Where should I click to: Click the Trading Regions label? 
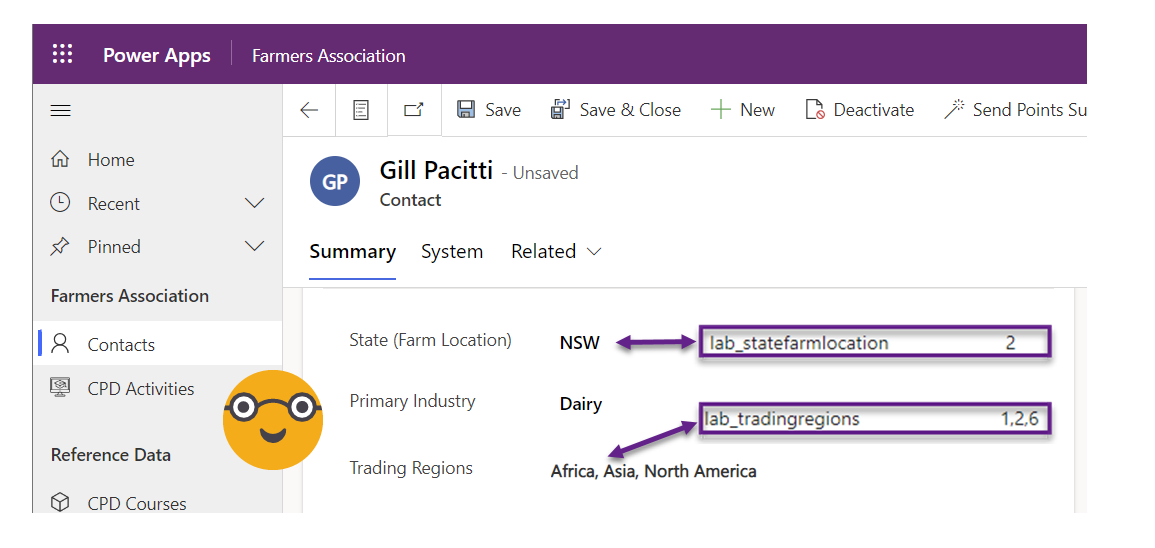click(x=411, y=468)
